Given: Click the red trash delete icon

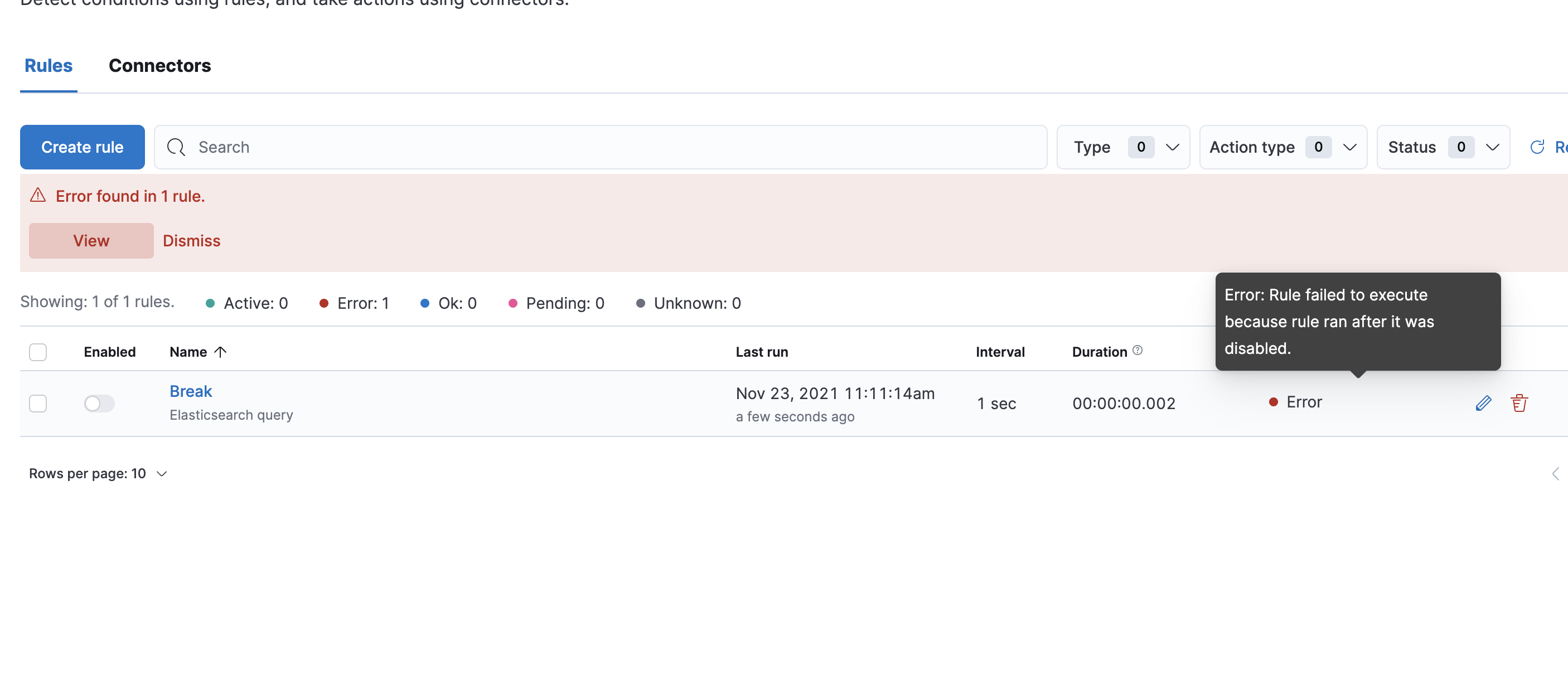Looking at the screenshot, I should coord(1519,402).
